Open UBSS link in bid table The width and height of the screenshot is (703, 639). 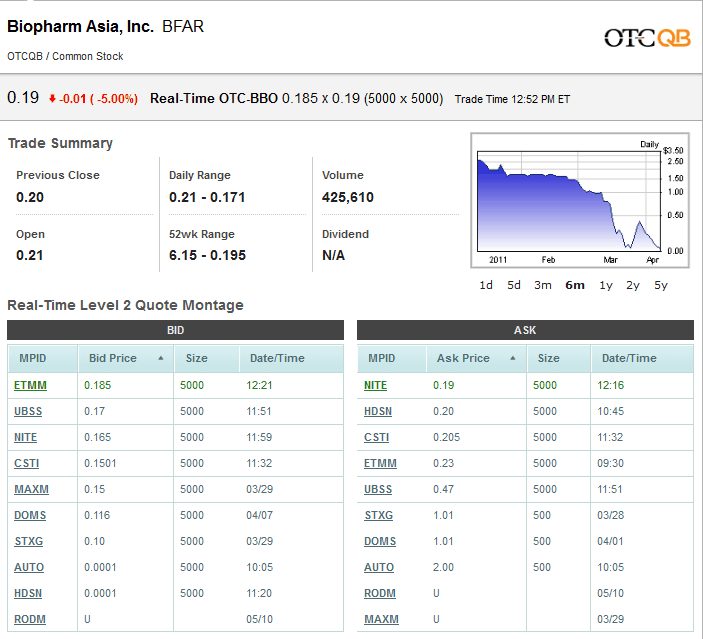tap(29, 411)
